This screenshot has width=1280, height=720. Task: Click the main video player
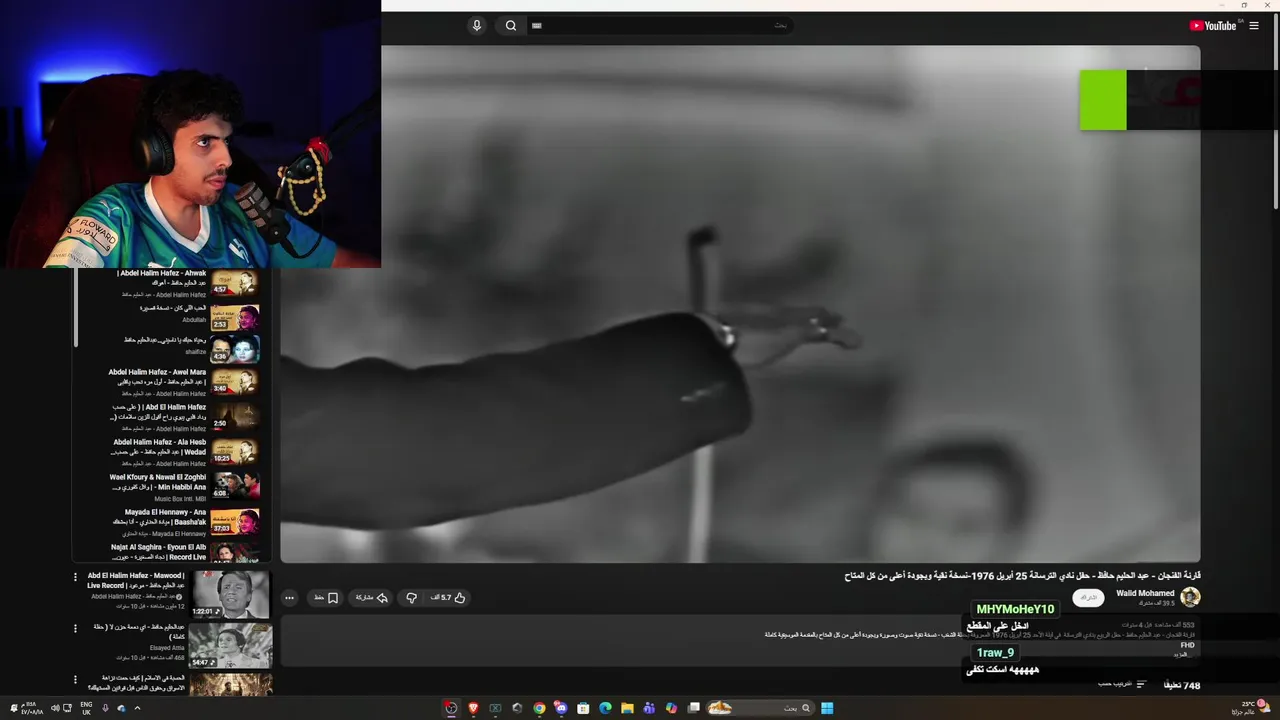740,304
